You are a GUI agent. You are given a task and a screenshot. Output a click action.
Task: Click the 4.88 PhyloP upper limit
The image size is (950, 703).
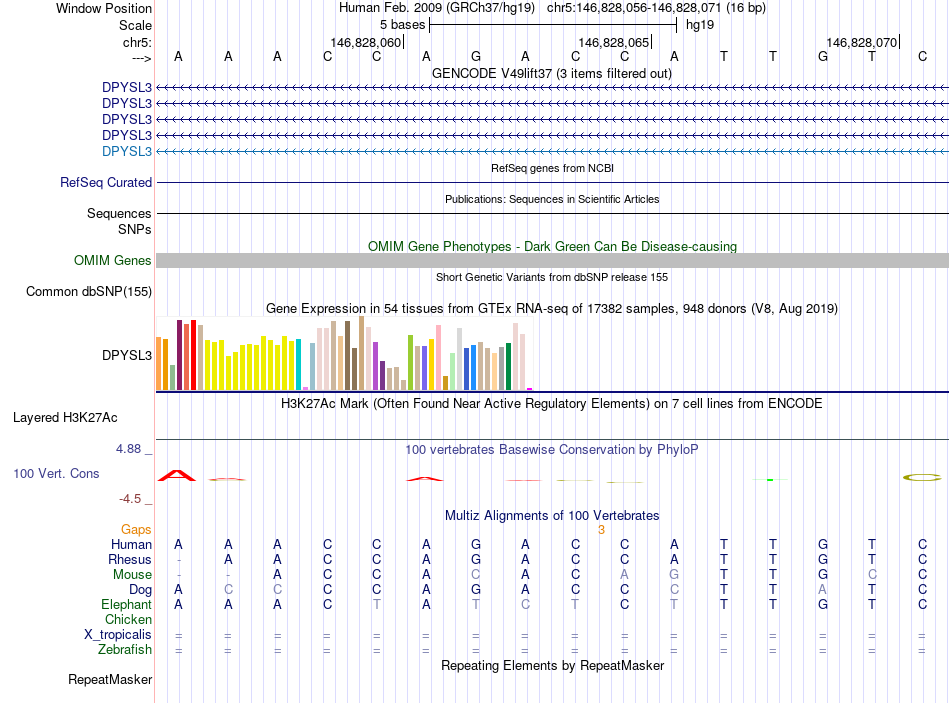[128, 448]
